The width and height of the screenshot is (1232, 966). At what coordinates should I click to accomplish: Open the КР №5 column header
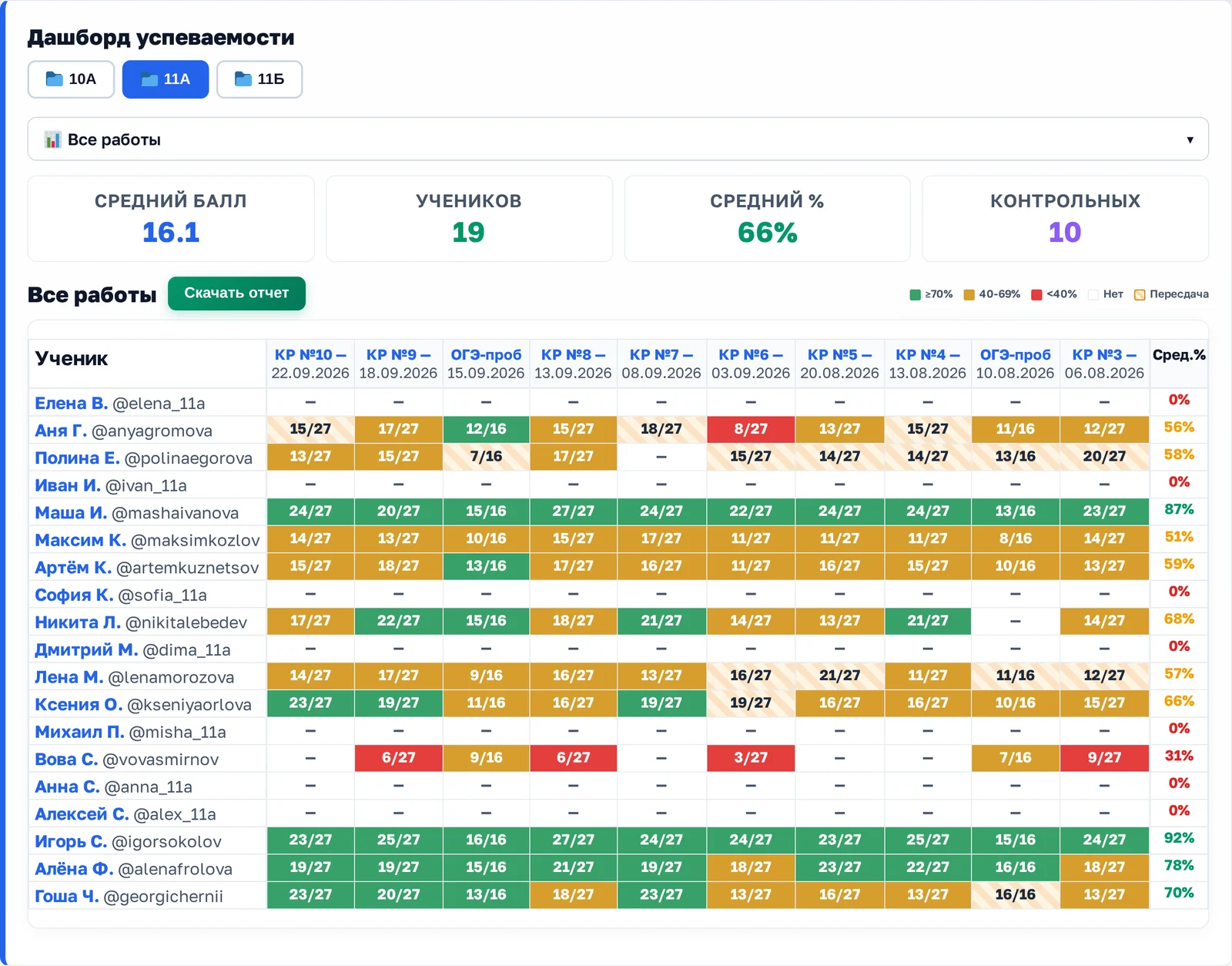tap(839, 364)
